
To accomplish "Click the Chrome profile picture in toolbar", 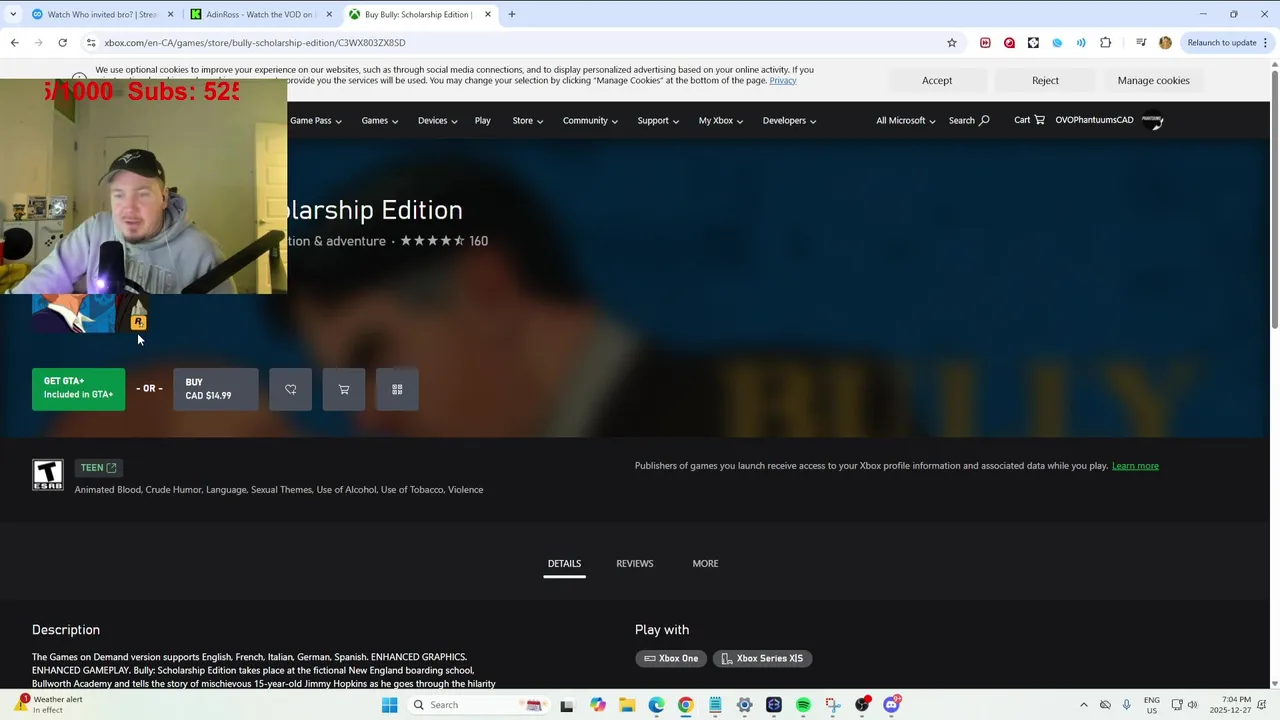I will [x=1165, y=43].
